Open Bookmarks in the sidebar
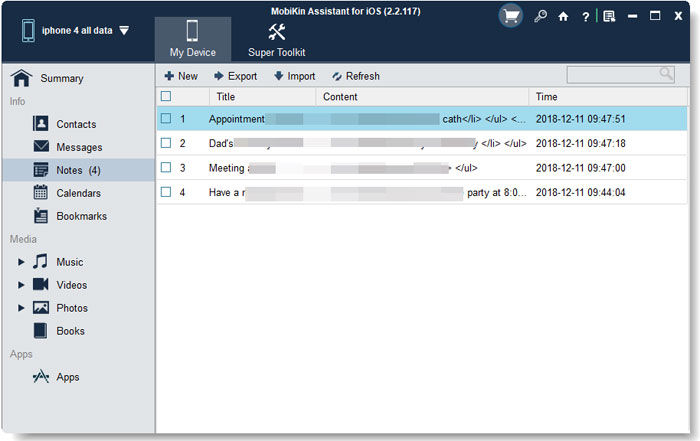 [x=81, y=216]
